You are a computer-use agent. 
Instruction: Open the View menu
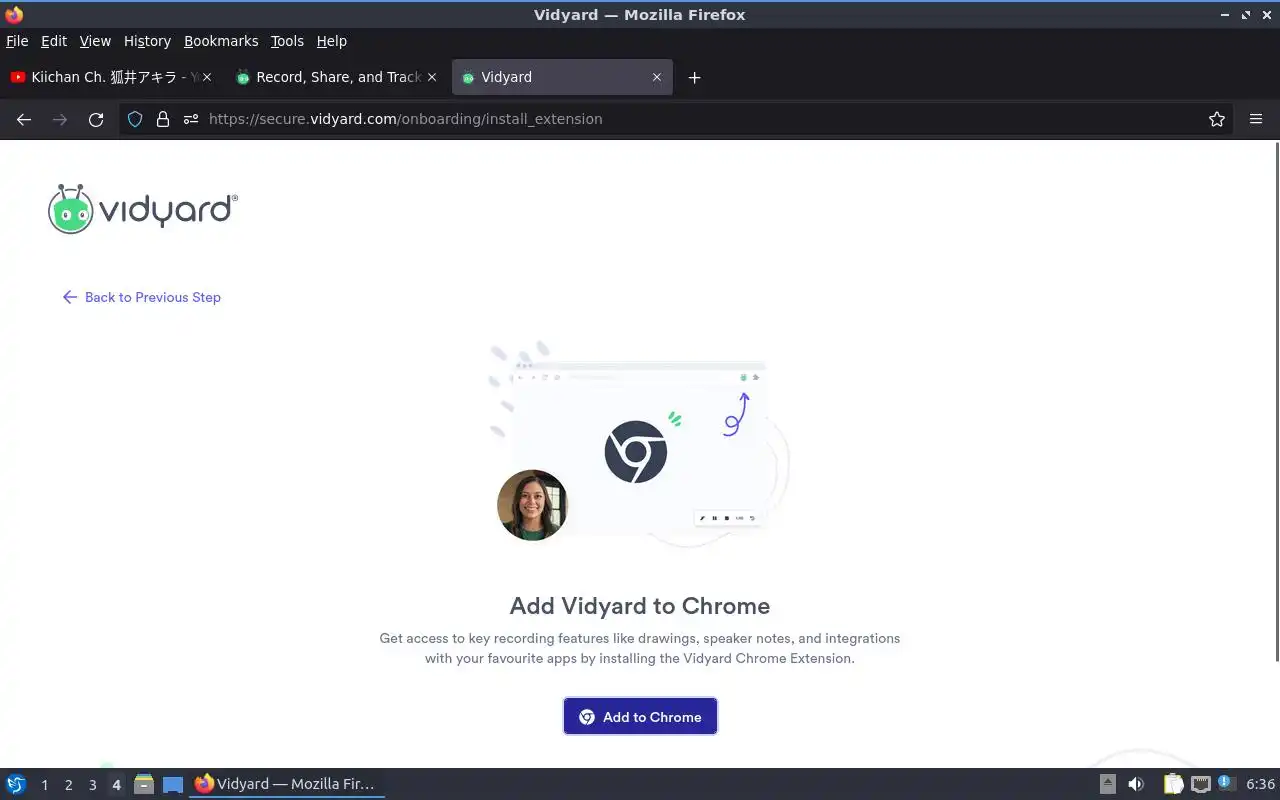tap(95, 41)
